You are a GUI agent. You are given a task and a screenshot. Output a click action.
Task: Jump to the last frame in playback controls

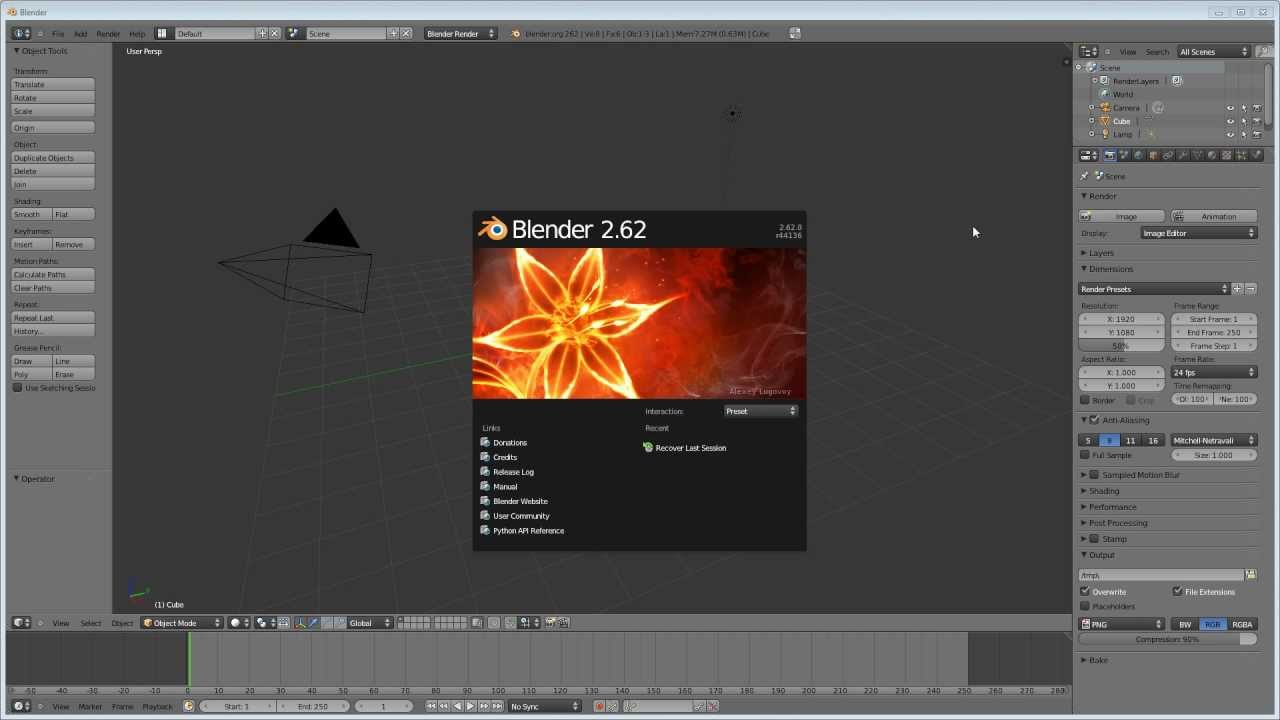point(497,706)
